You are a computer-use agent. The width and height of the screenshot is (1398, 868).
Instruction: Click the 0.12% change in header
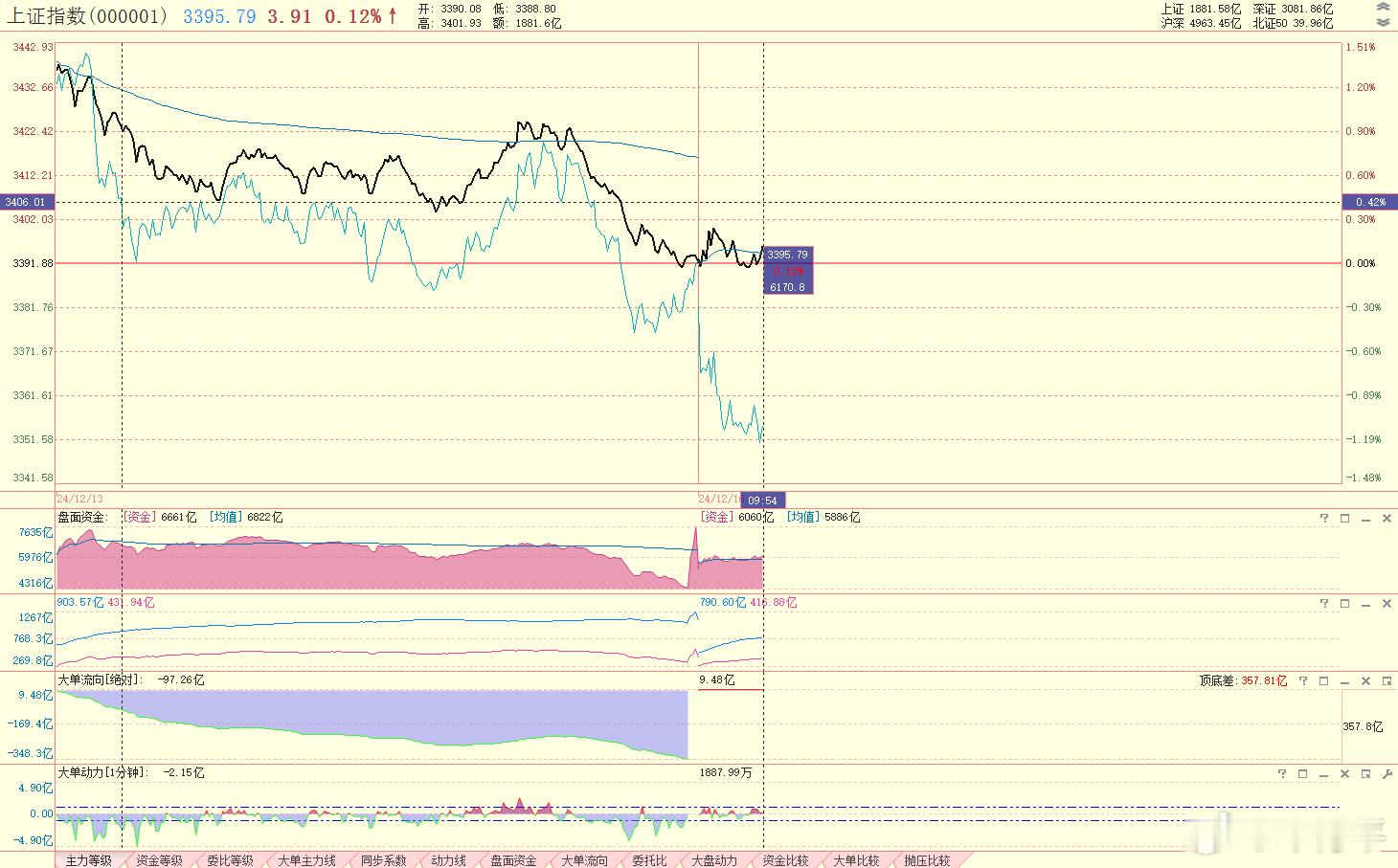click(x=352, y=16)
